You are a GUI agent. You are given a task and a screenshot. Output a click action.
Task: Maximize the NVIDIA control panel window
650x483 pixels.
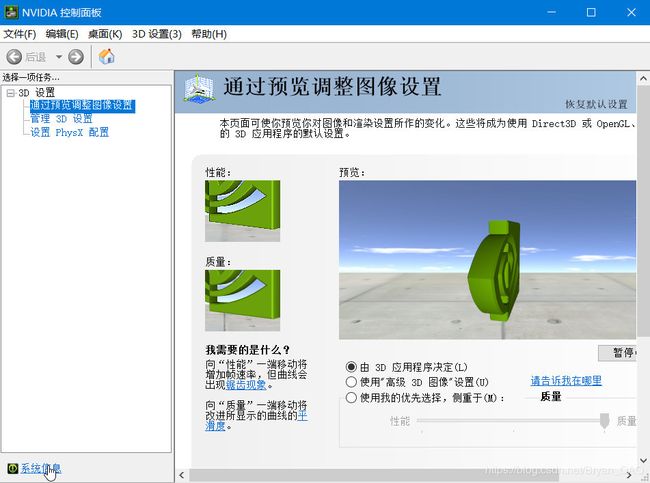coord(591,12)
